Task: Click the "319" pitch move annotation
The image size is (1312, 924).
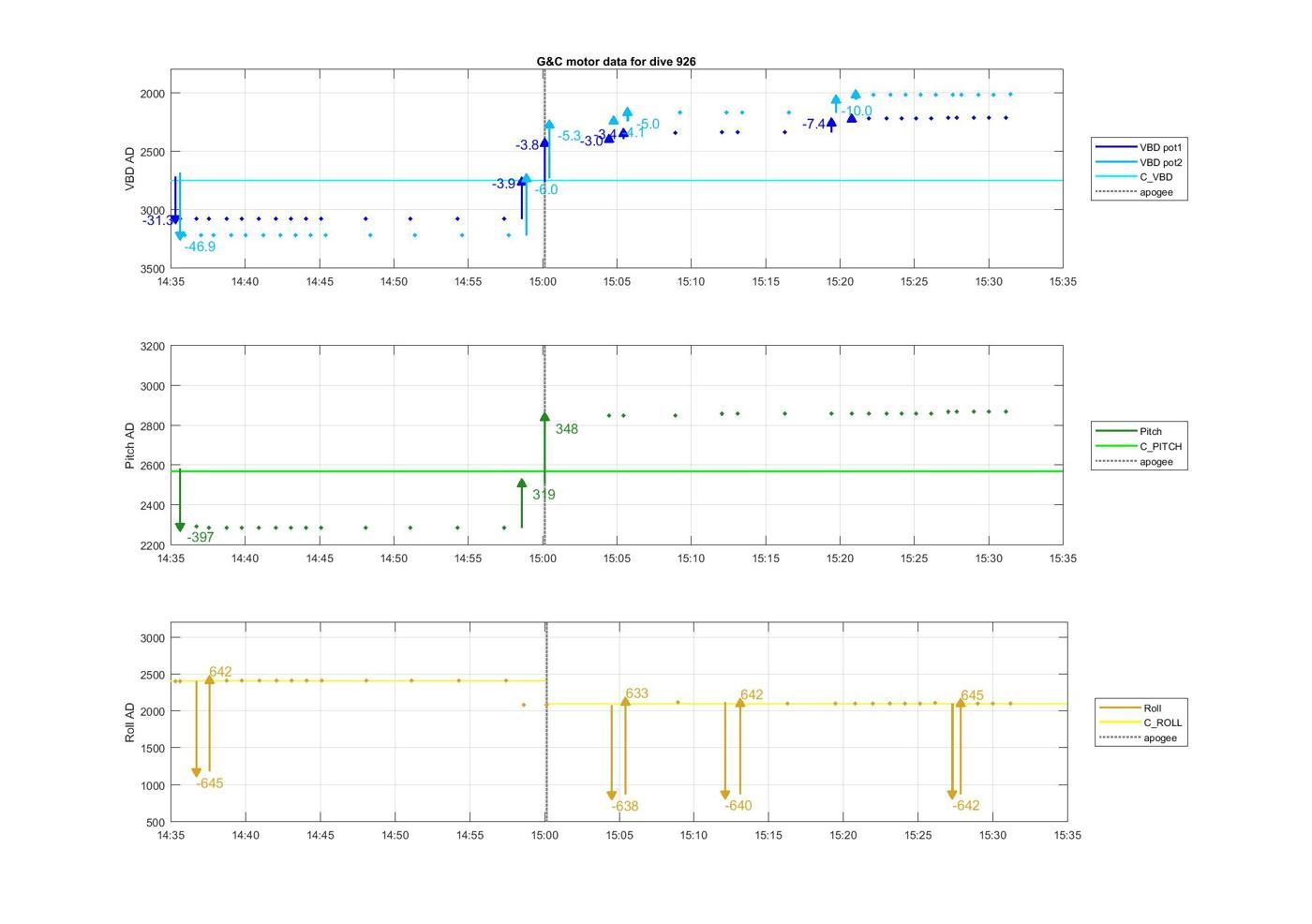Action: pos(544,494)
